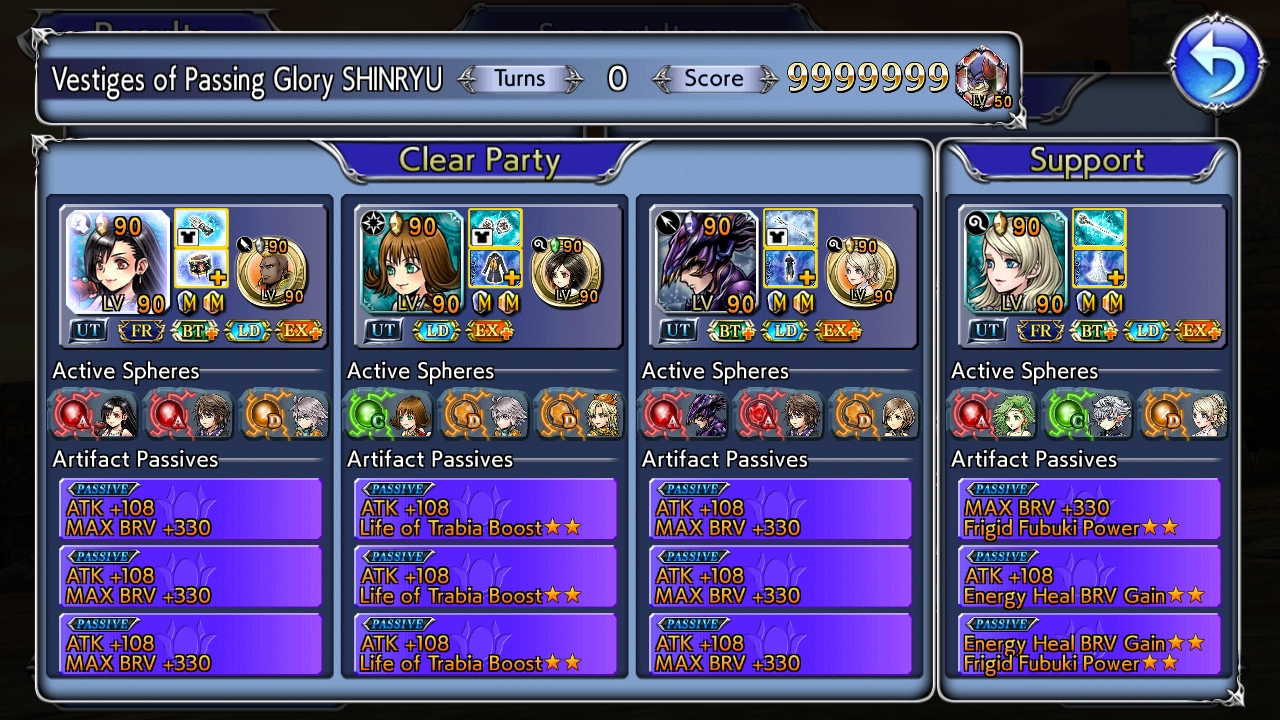This screenshot has width=1280, height=720.
Task: Tap the blue back arrow button
Action: tap(1217, 64)
